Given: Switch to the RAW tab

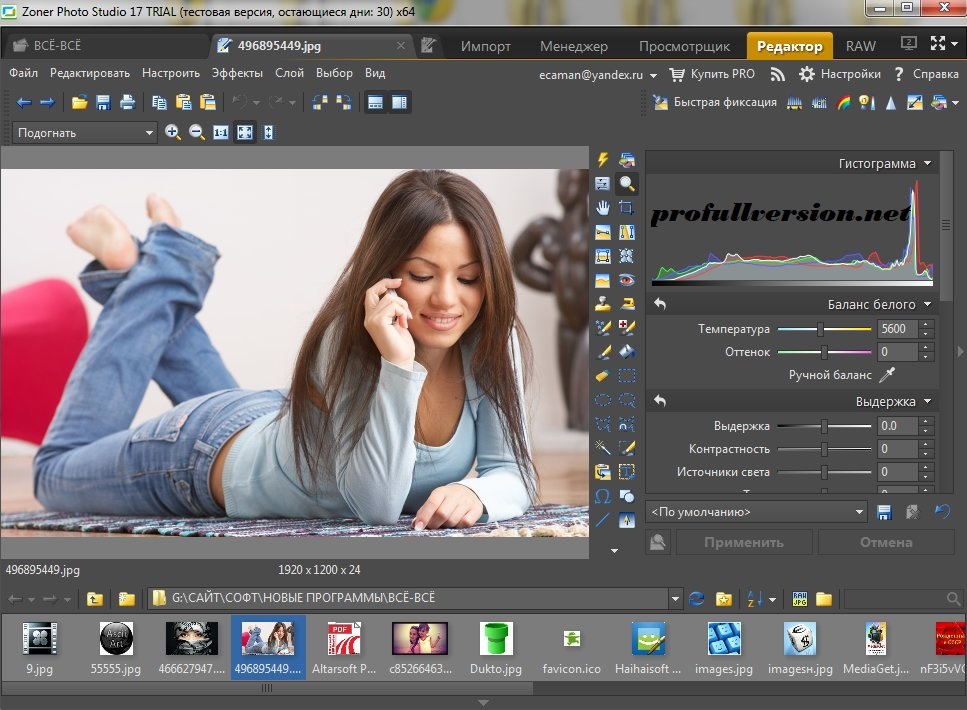Looking at the screenshot, I should [x=859, y=45].
